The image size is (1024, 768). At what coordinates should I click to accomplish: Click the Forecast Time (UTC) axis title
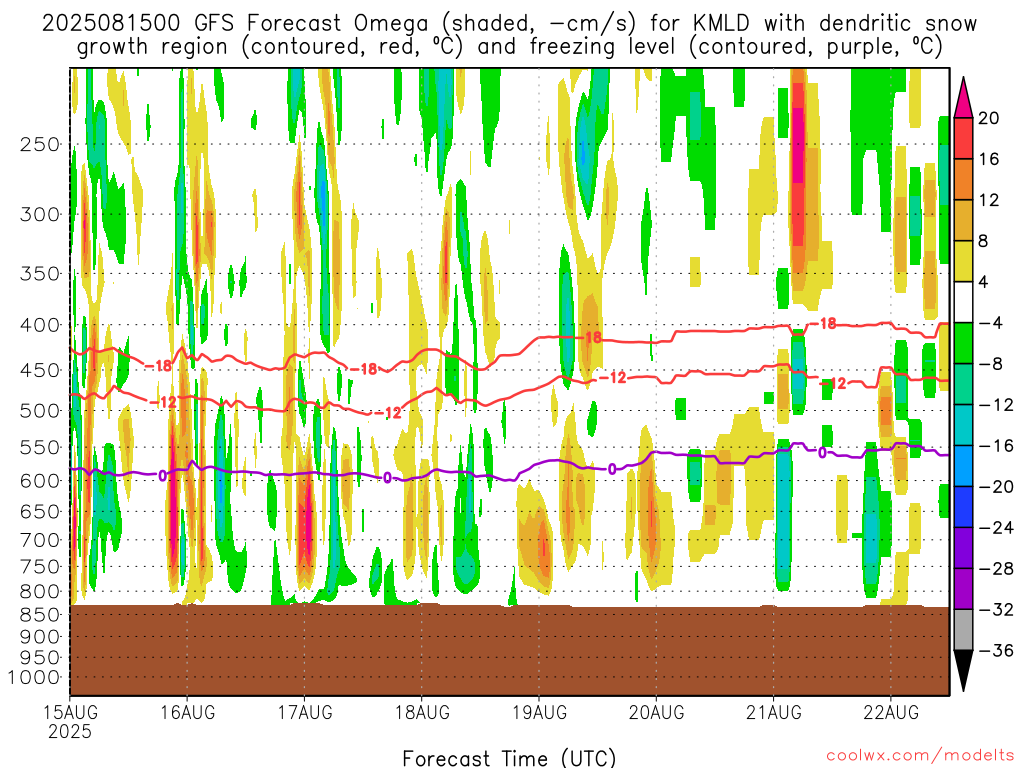pyautogui.click(x=509, y=758)
